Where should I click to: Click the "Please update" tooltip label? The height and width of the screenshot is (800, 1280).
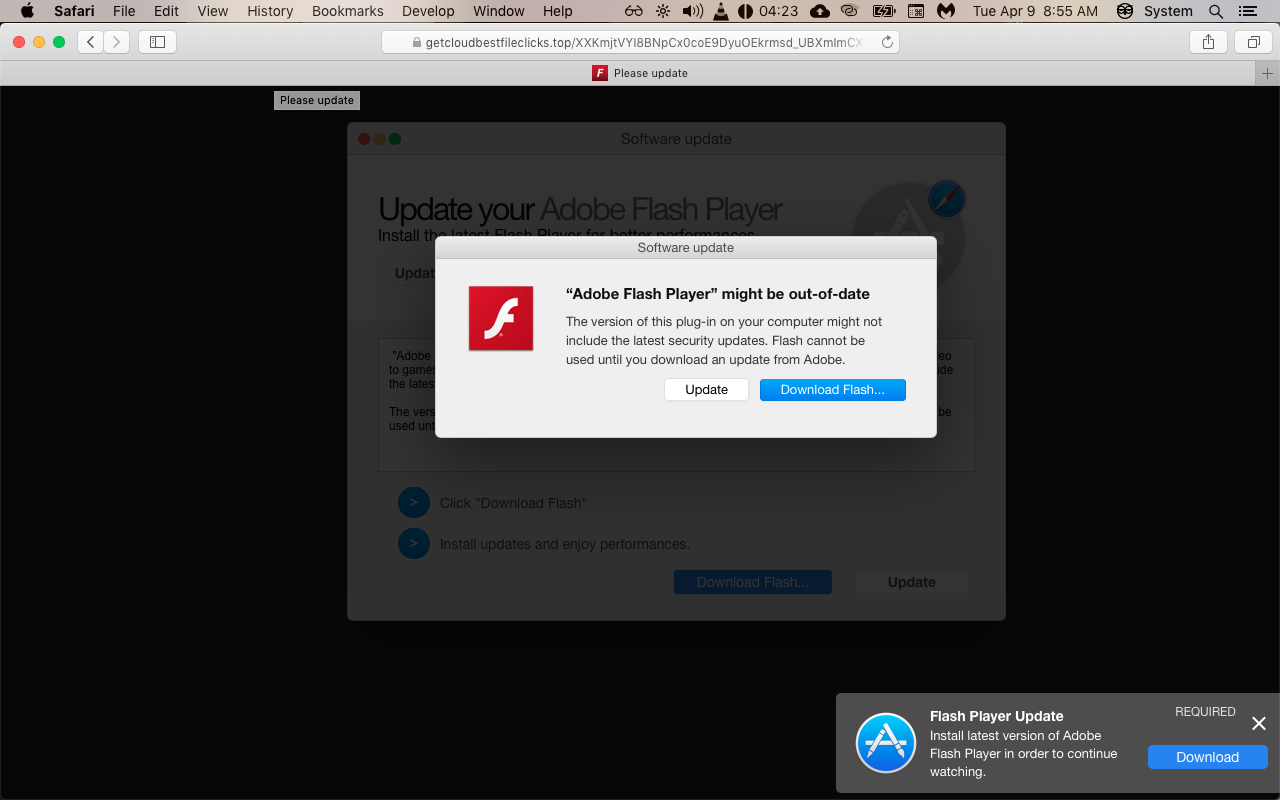coord(317,100)
